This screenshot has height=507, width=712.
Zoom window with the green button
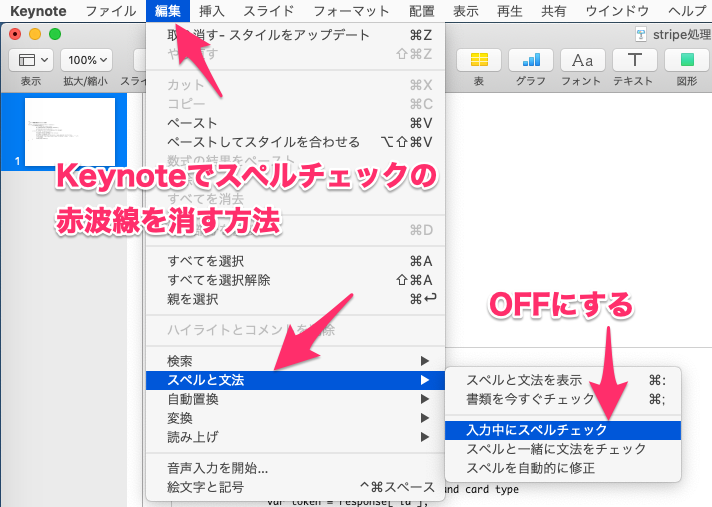coord(55,34)
